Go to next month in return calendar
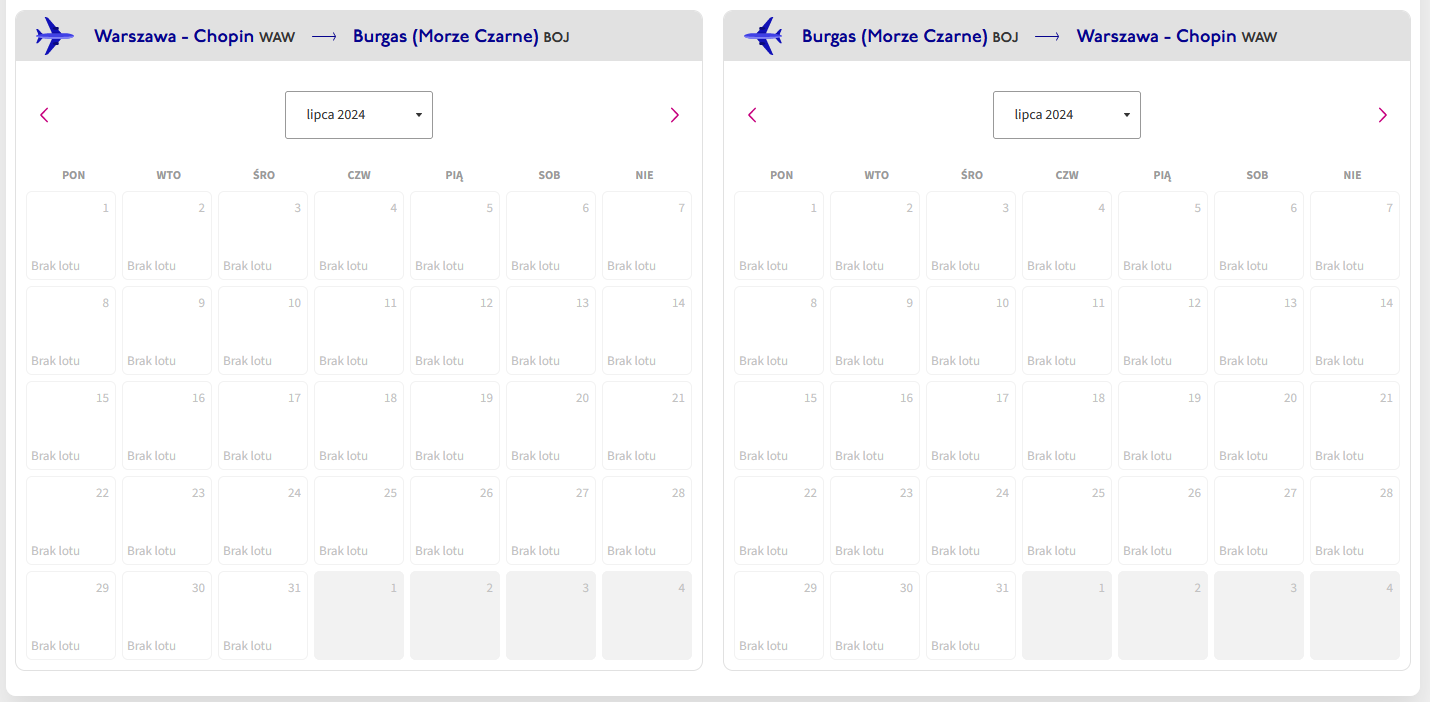Screen dimensions: 1430x702 (1382, 115)
